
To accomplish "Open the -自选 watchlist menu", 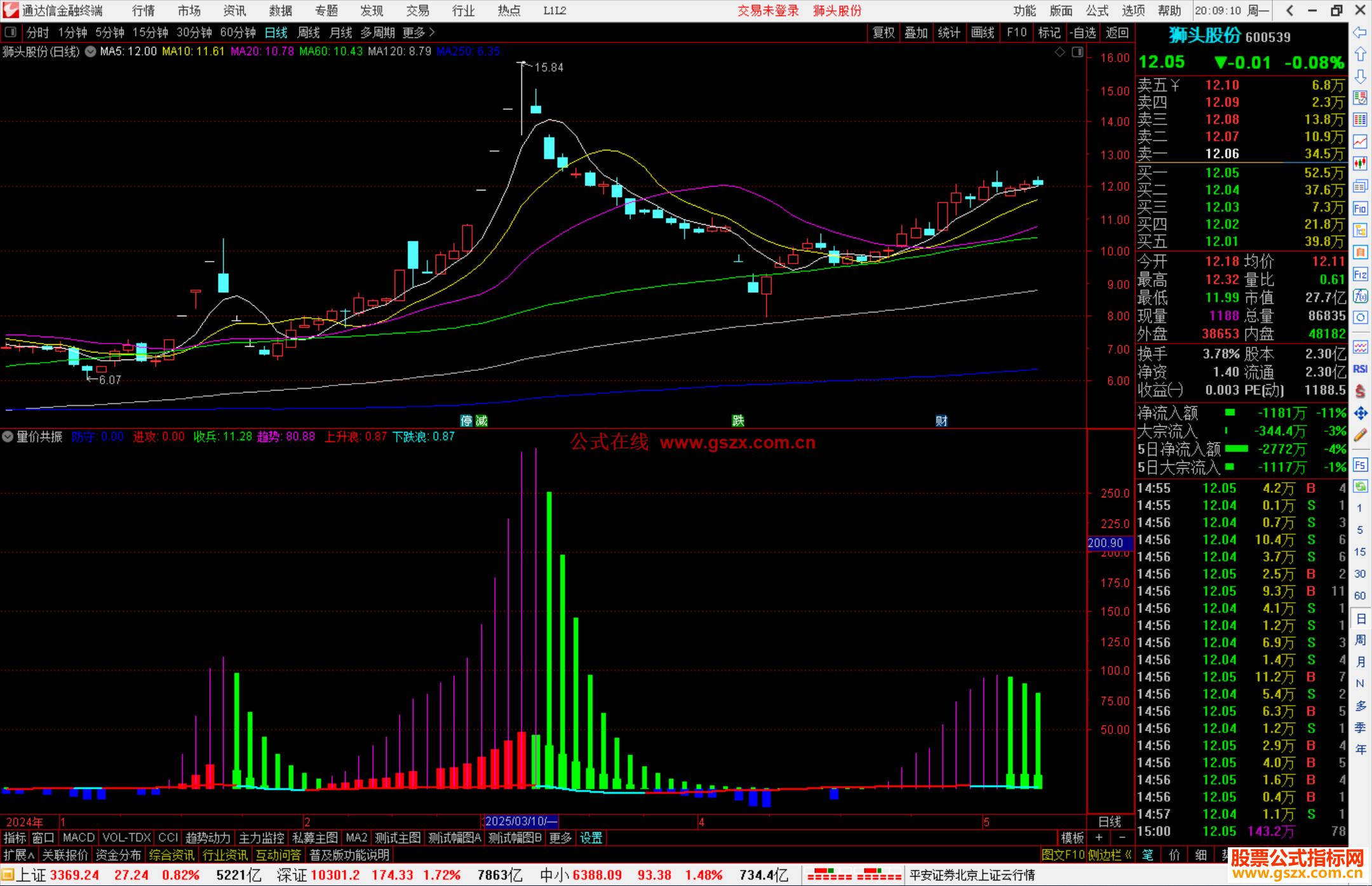I will pyautogui.click(x=1082, y=32).
